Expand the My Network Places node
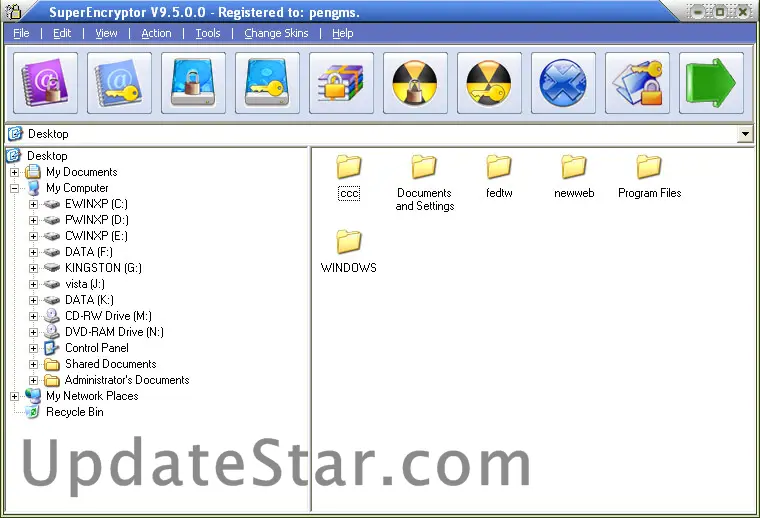Image resolution: width=760 pixels, height=518 pixels. pos(15,396)
